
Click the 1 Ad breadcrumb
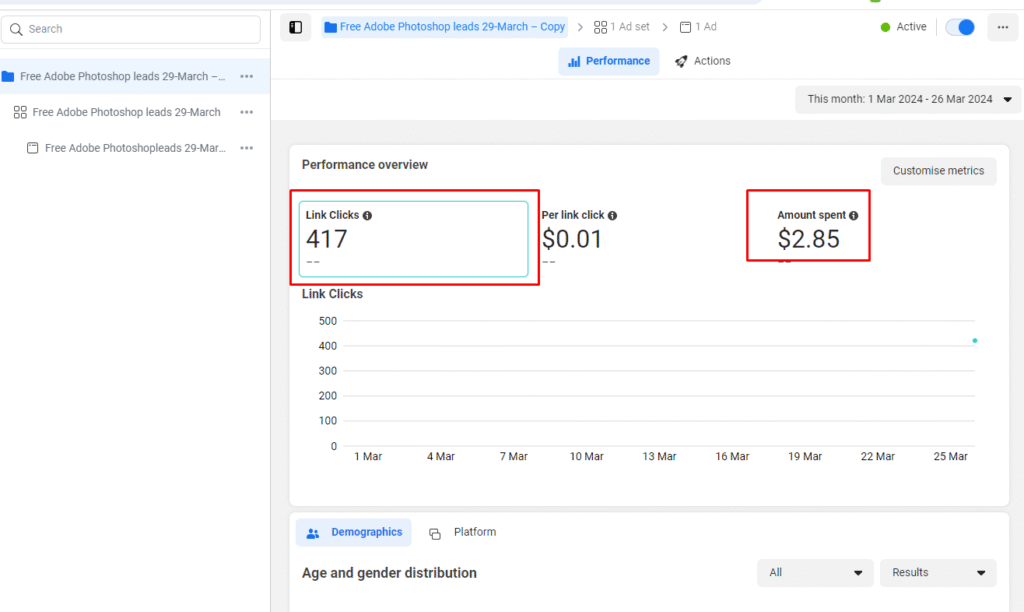(x=698, y=27)
